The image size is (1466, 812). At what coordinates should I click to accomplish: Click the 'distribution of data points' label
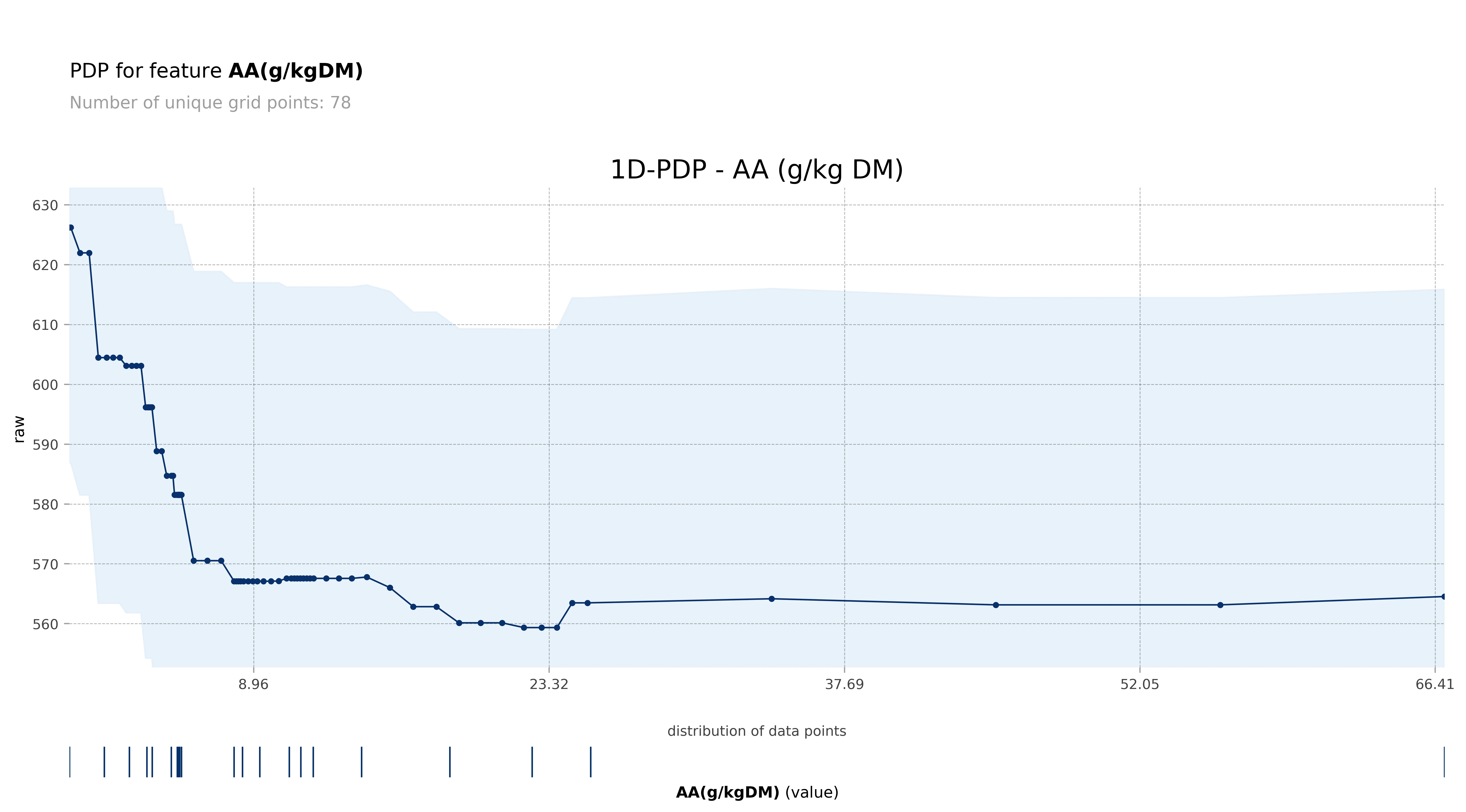pyautogui.click(x=756, y=731)
